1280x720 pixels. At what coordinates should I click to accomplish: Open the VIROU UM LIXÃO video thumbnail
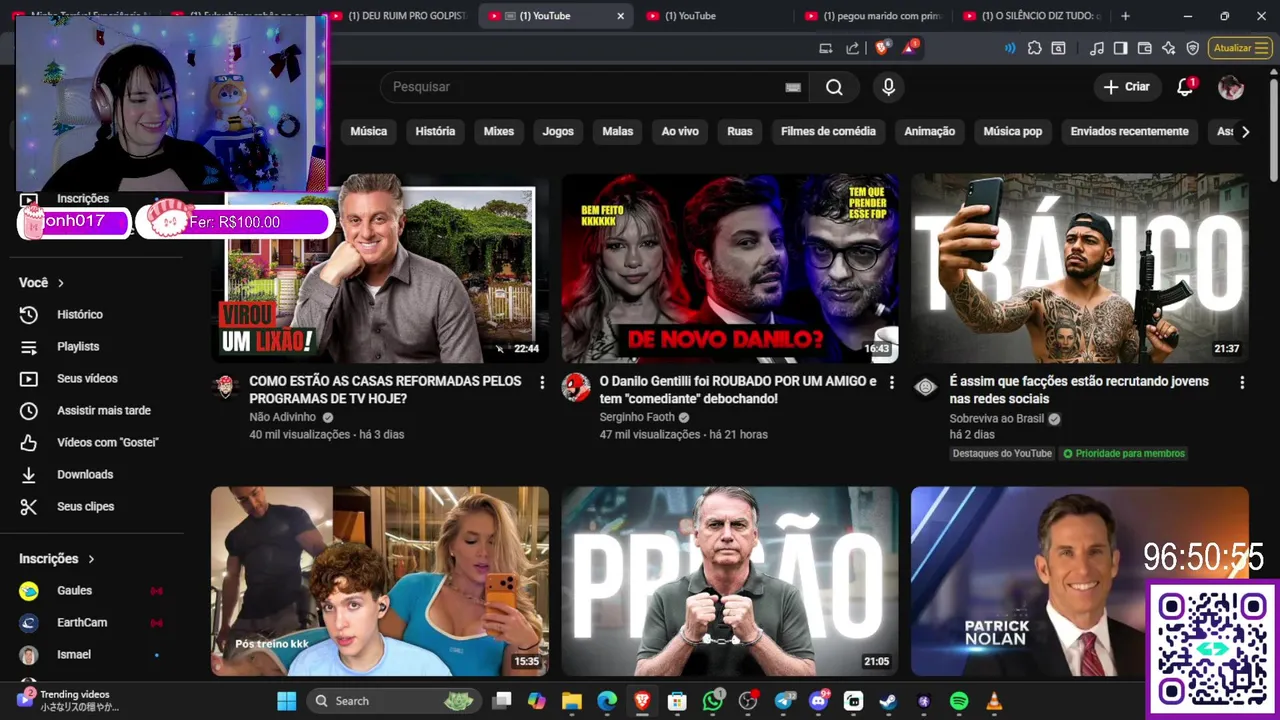coord(380,268)
